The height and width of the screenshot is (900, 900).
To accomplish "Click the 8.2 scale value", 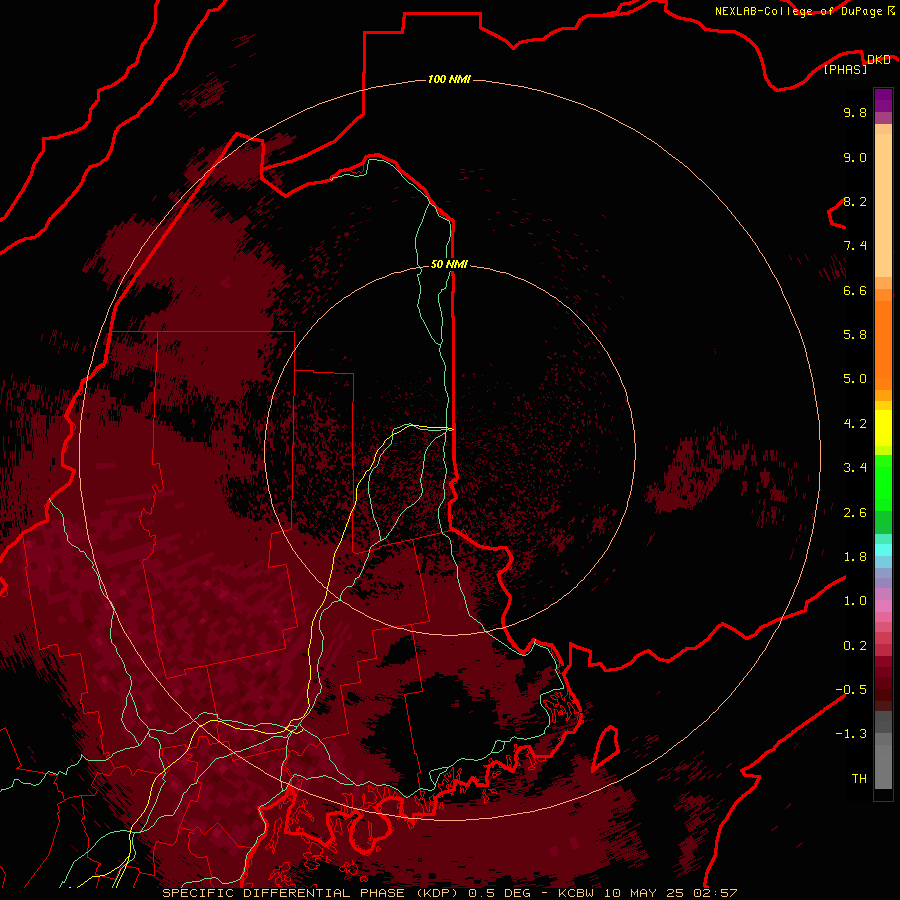I will pos(855,201).
